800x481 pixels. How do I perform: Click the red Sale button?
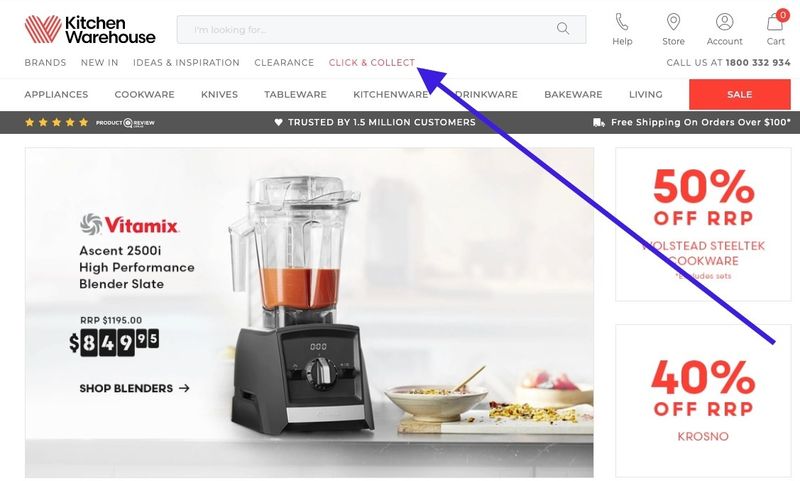coord(739,94)
